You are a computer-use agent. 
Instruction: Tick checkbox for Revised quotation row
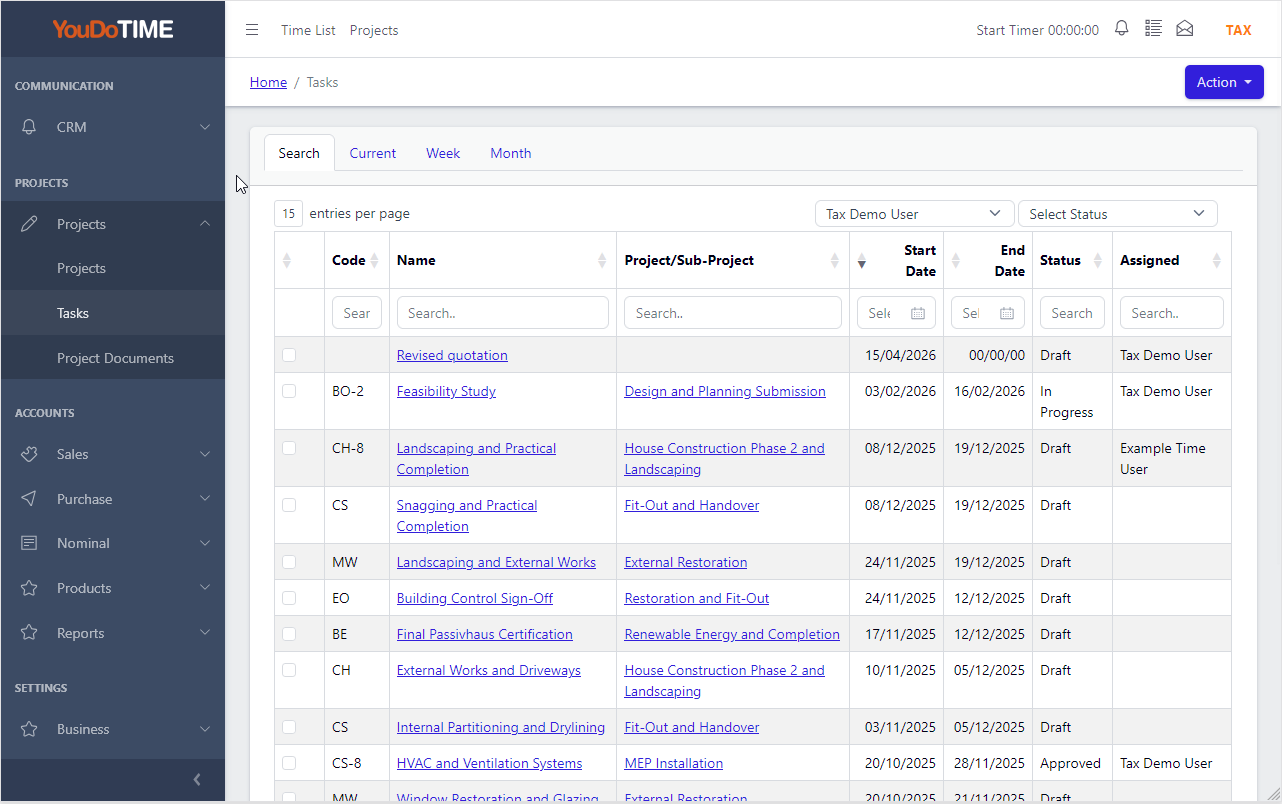coord(289,355)
